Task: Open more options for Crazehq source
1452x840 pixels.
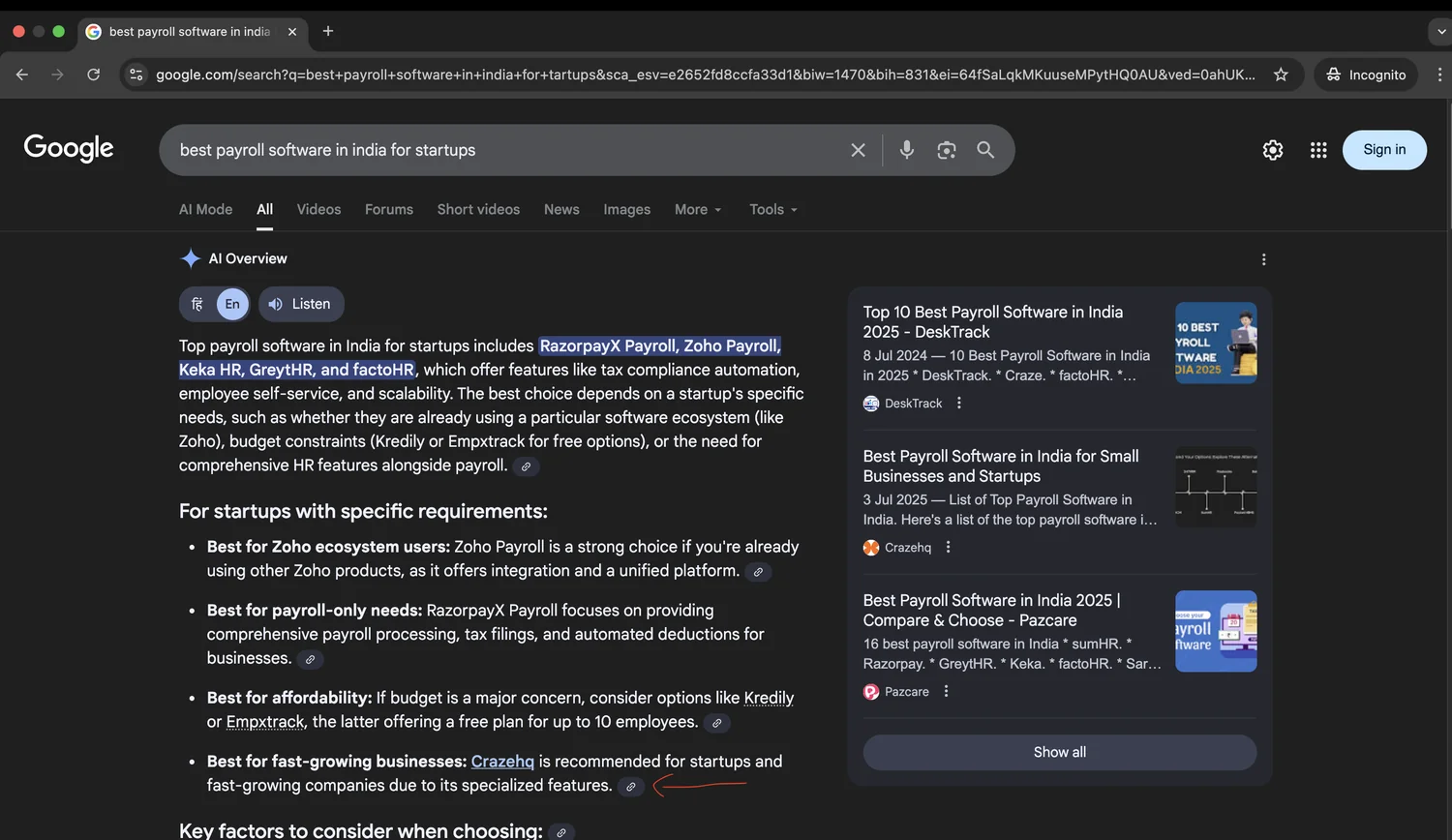Action: (949, 547)
